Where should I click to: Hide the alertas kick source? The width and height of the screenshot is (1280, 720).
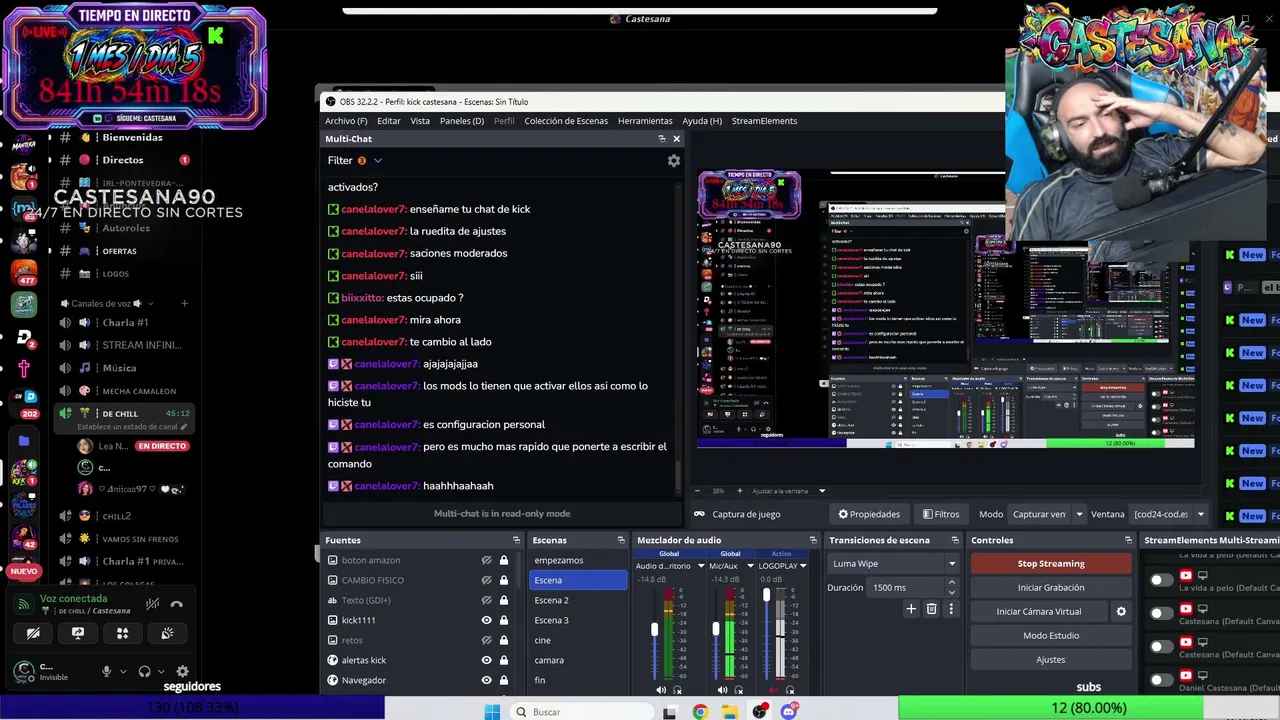coord(486,660)
